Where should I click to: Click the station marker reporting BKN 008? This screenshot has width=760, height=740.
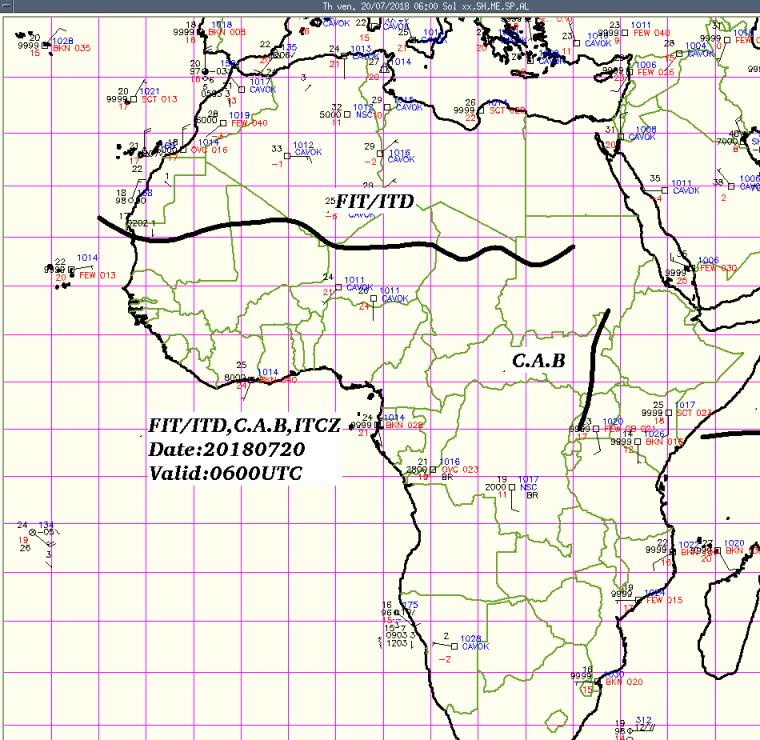(201, 32)
